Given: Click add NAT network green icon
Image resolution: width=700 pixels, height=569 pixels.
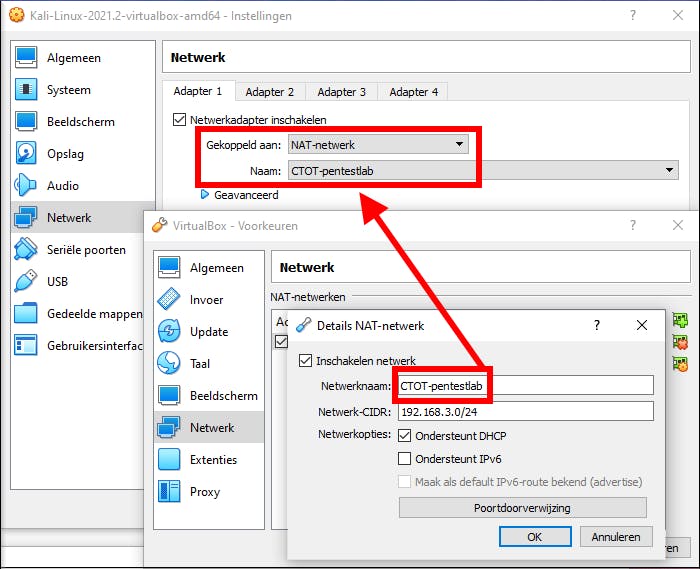Looking at the screenshot, I should [x=680, y=320].
